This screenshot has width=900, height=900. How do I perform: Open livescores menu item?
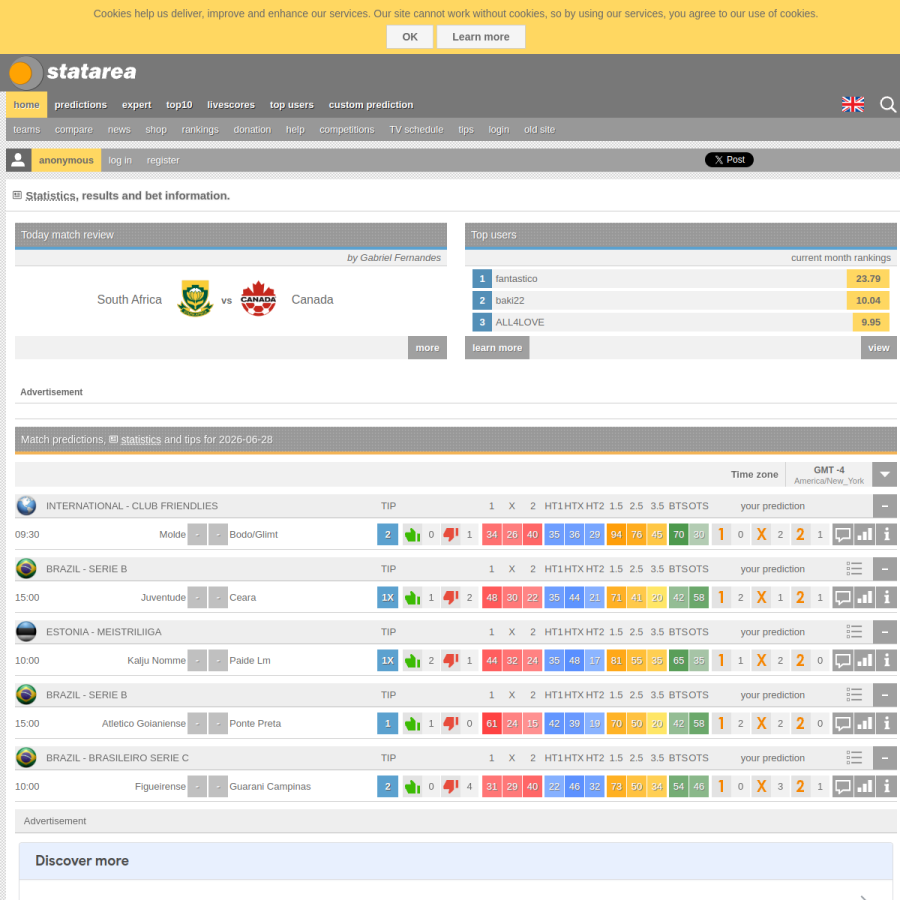click(x=231, y=105)
